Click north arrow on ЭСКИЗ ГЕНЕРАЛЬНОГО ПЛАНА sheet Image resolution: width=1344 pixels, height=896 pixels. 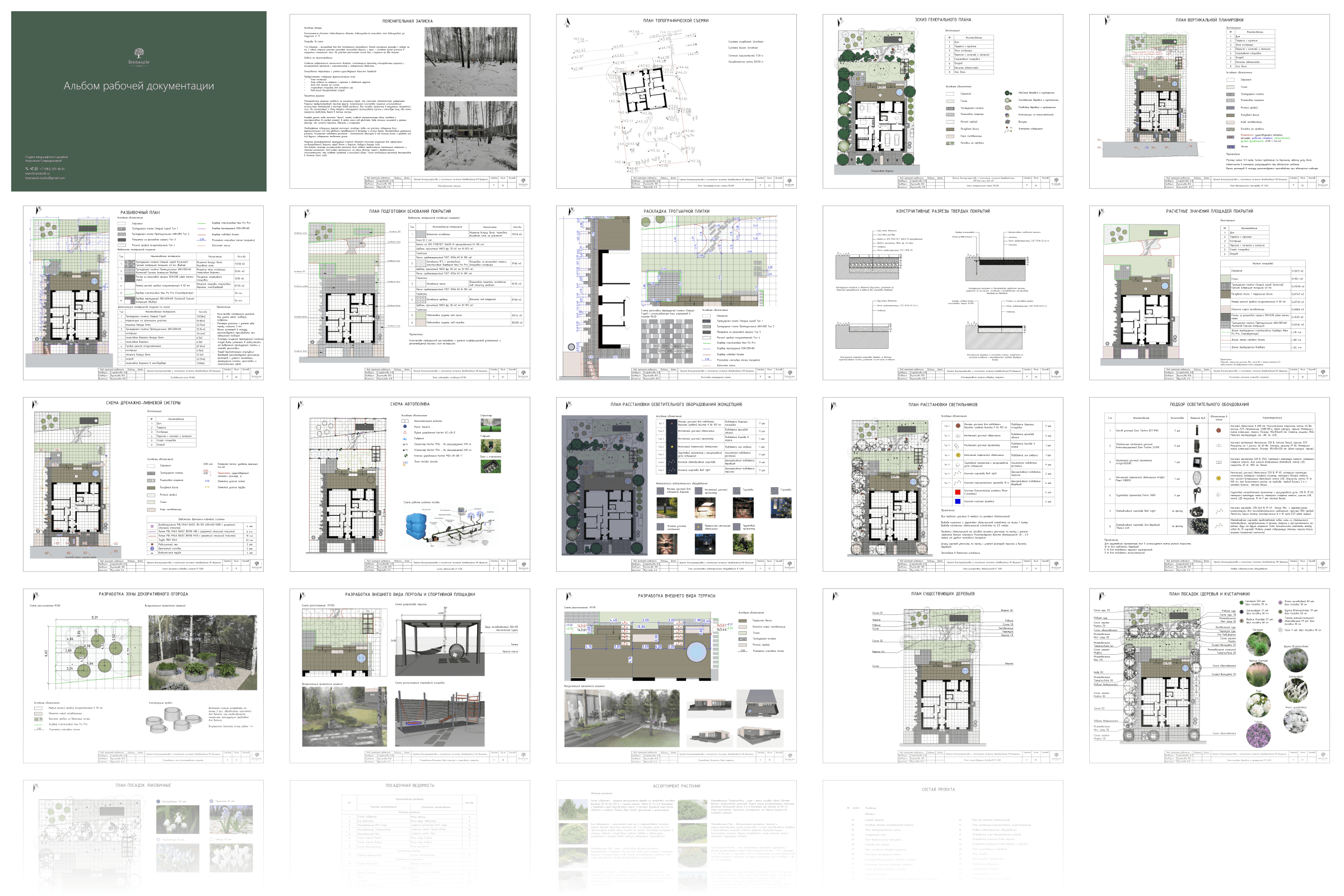840,22
